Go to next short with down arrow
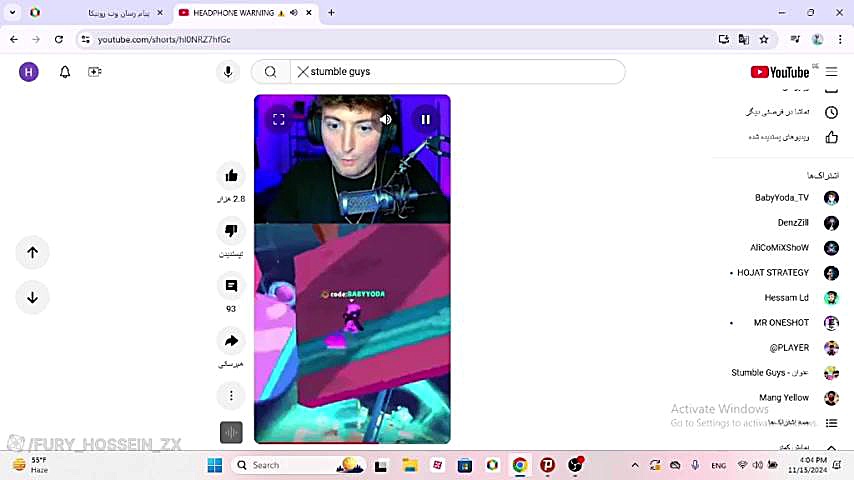 click(x=33, y=297)
